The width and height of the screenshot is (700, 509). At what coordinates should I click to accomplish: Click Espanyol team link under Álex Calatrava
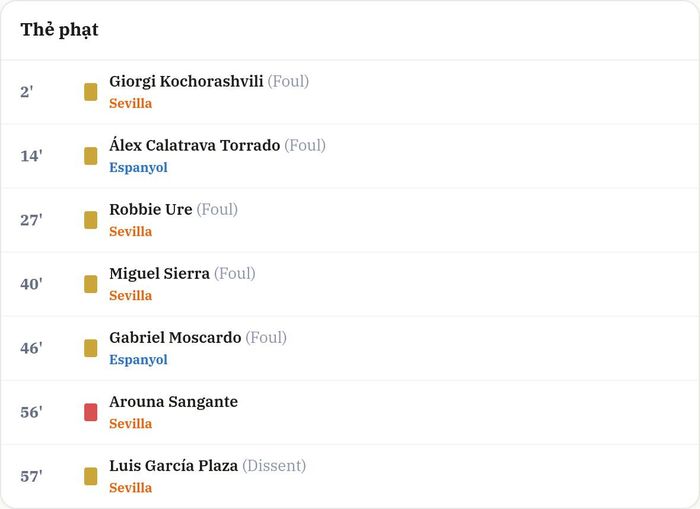coord(138,168)
